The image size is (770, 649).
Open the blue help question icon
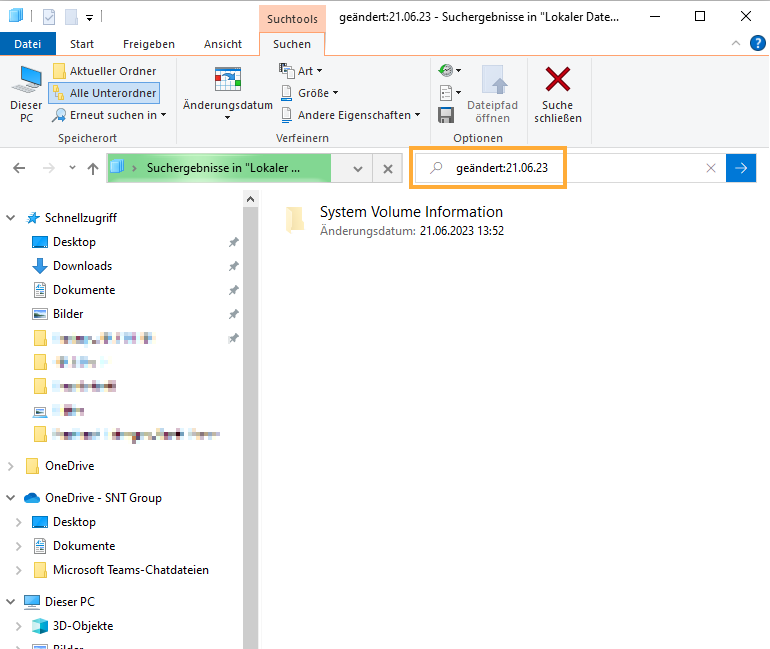click(x=758, y=43)
